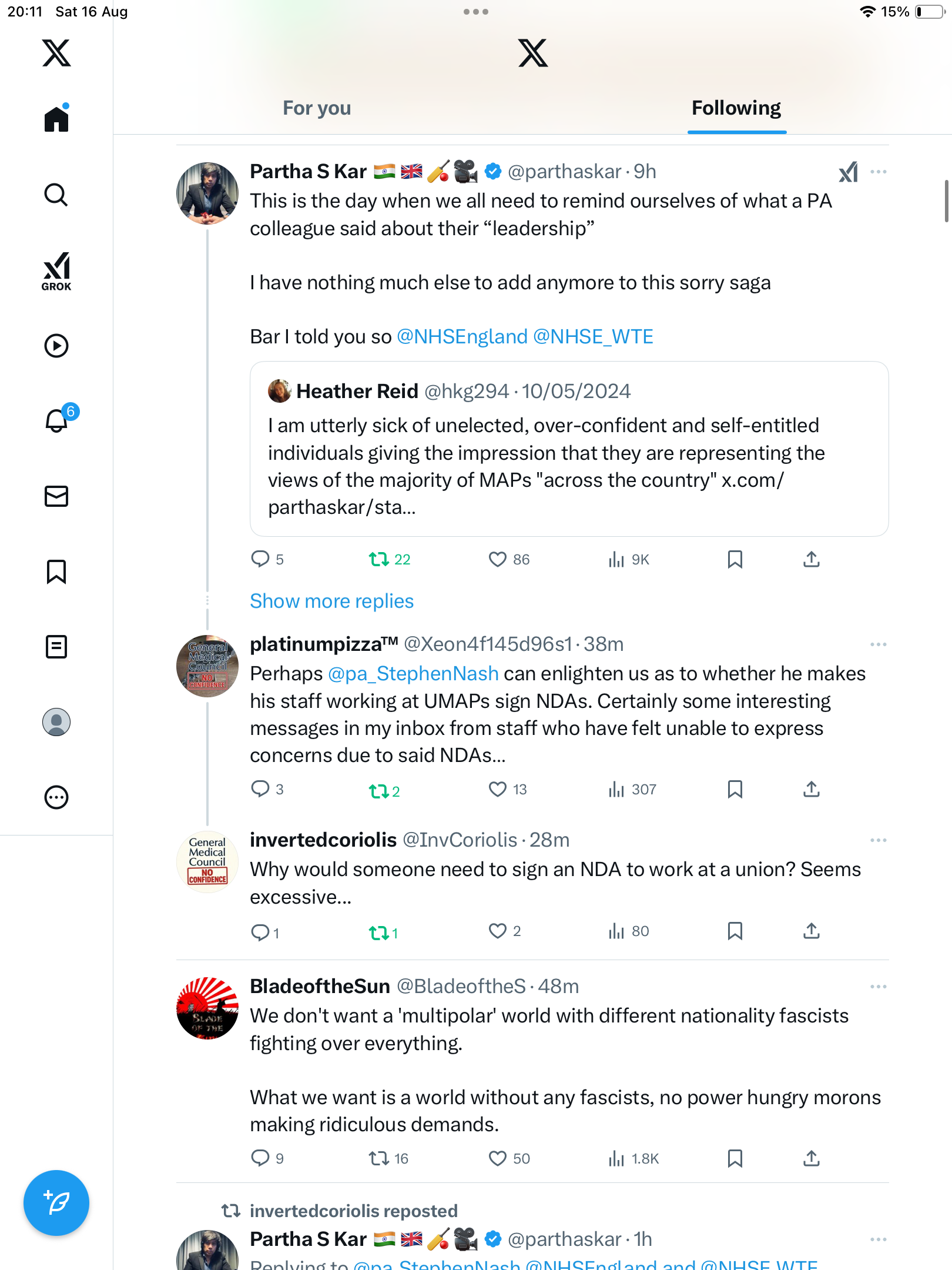The height and width of the screenshot is (1270, 952).
Task: Click Show more replies link
Action: pos(331,601)
